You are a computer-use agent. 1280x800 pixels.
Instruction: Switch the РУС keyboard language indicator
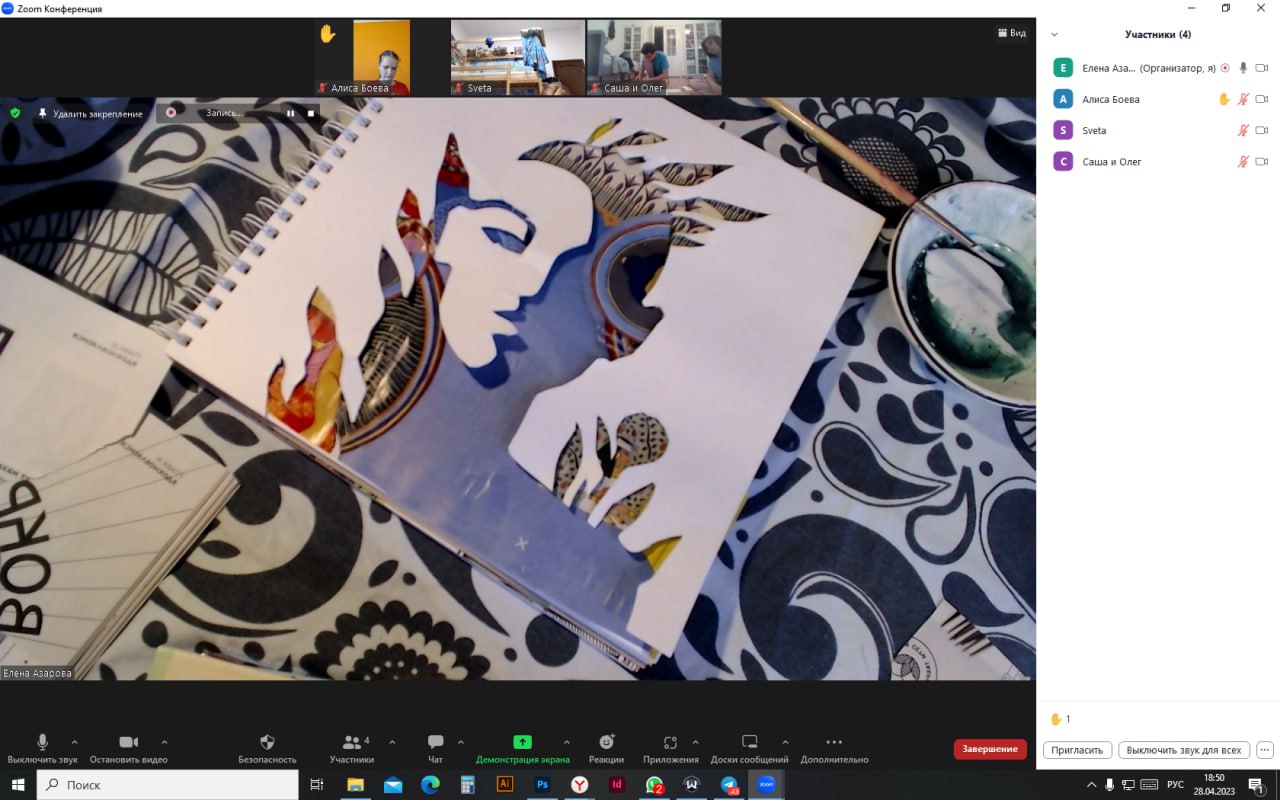(1176, 784)
